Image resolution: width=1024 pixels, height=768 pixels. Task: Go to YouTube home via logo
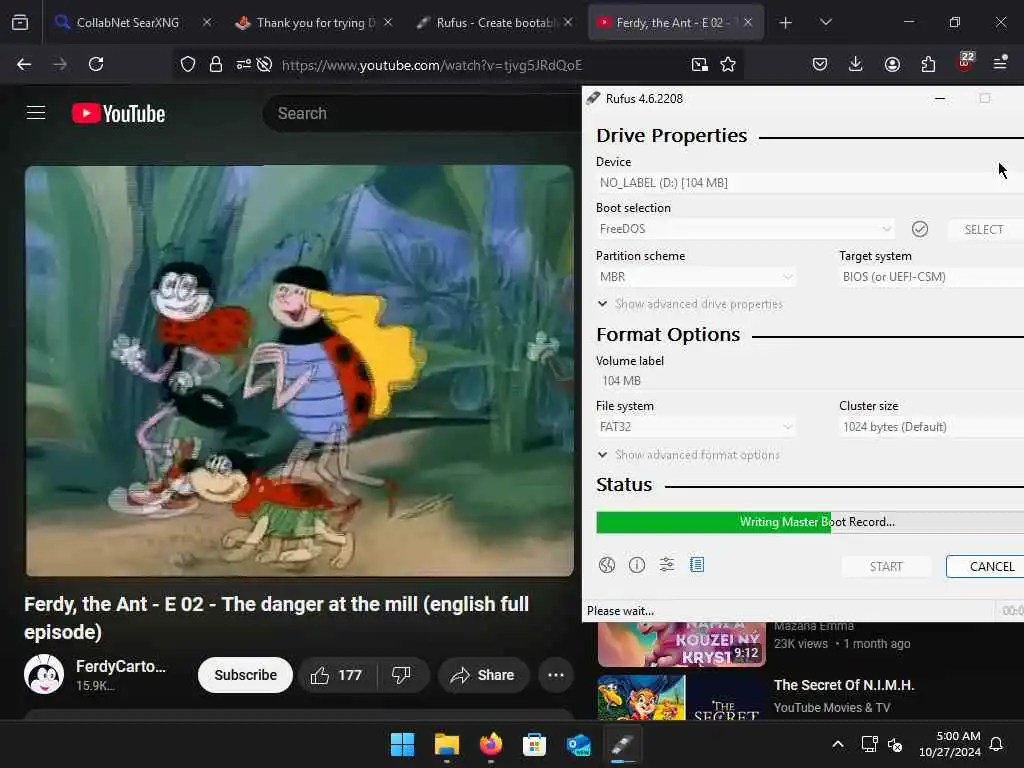(118, 114)
